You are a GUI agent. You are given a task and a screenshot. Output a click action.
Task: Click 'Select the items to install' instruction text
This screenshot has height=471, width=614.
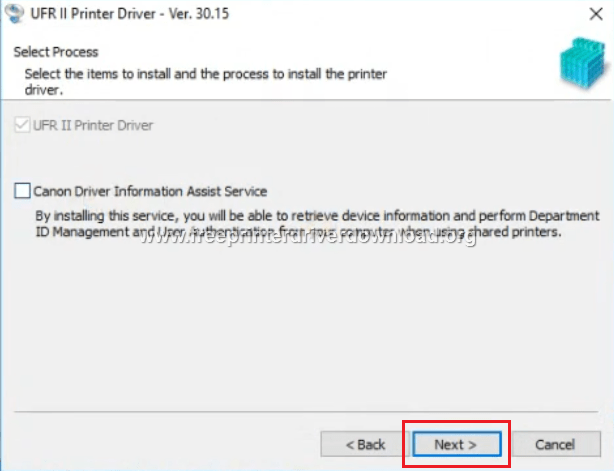pos(206,81)
